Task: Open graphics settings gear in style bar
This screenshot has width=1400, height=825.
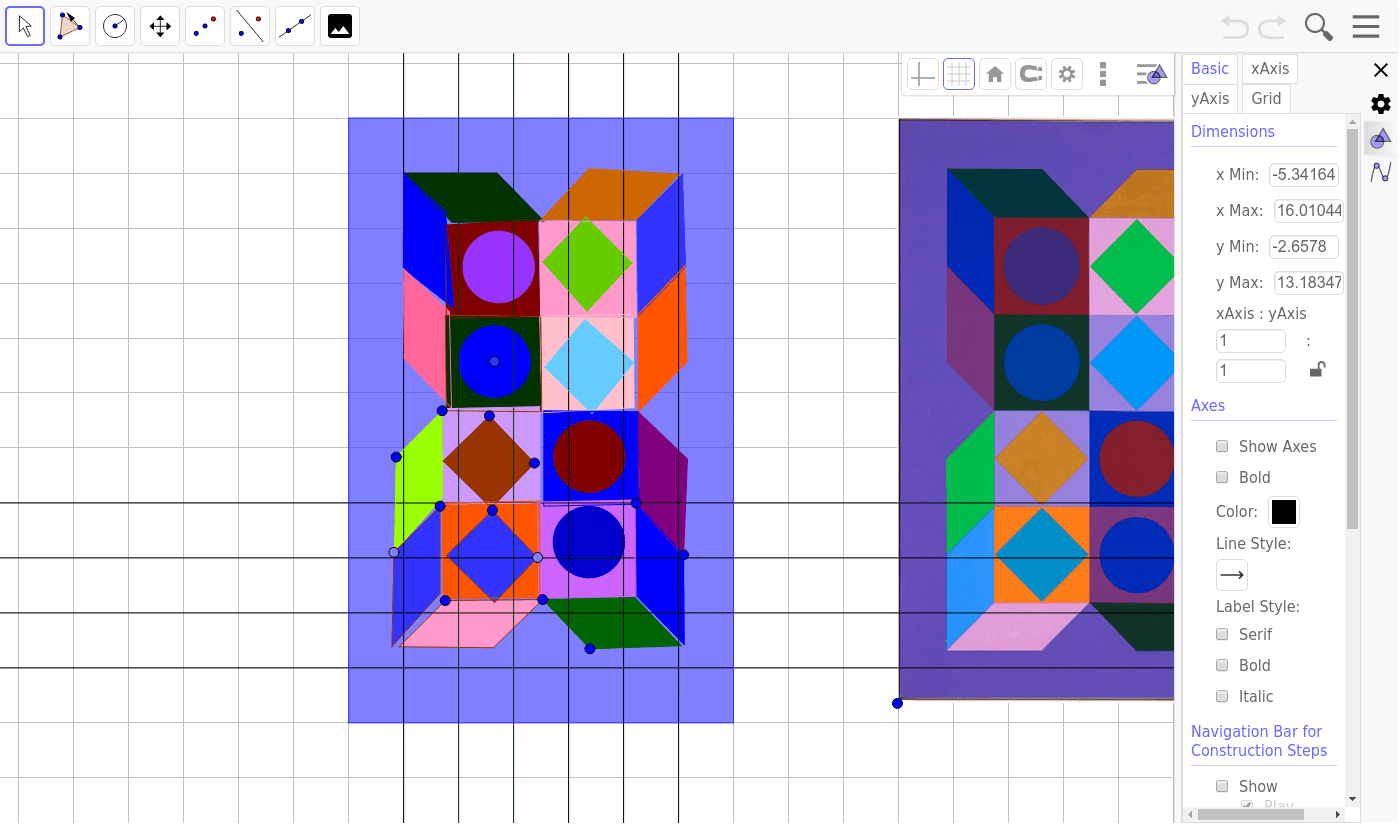Action: (x=1067, y=74)
